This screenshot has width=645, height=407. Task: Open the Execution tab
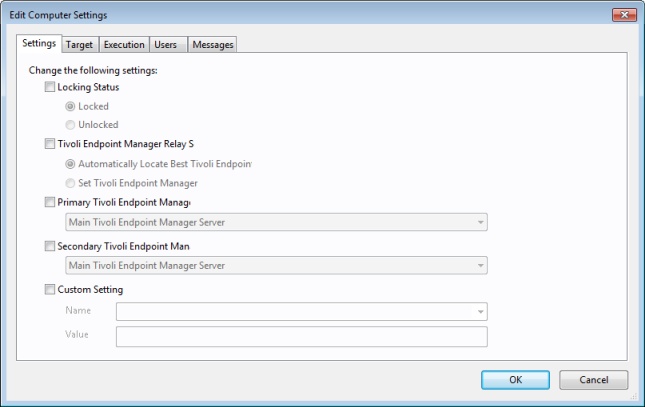123,45
